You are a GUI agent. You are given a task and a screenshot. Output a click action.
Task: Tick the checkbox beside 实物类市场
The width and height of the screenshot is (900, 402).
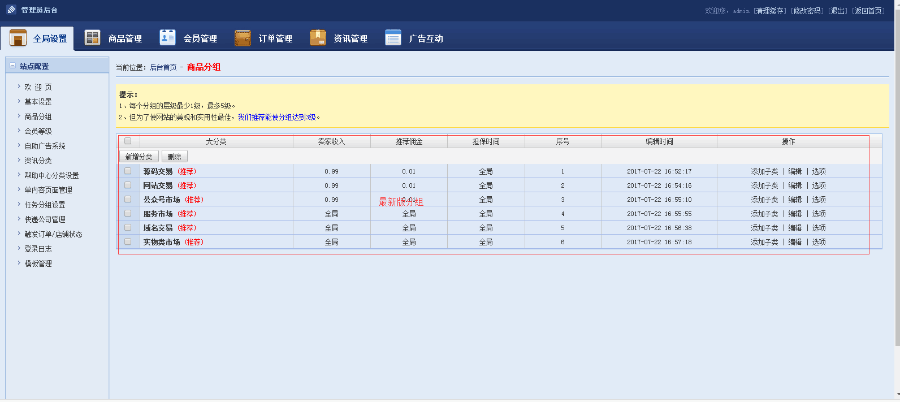(127, 242)
